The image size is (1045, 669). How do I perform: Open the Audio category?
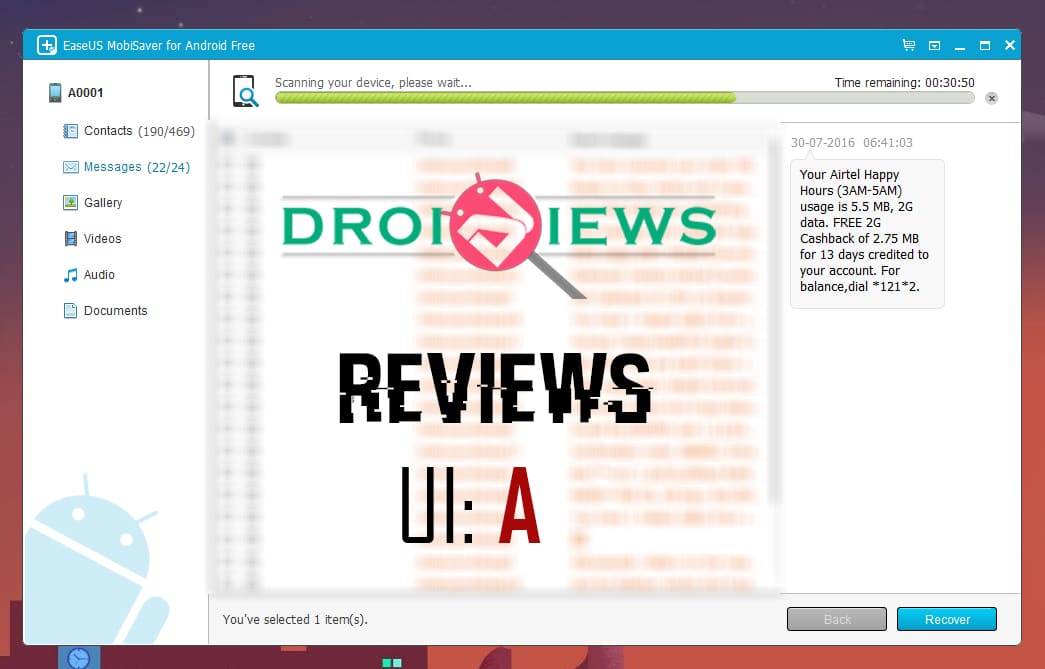tap(89, 275)
